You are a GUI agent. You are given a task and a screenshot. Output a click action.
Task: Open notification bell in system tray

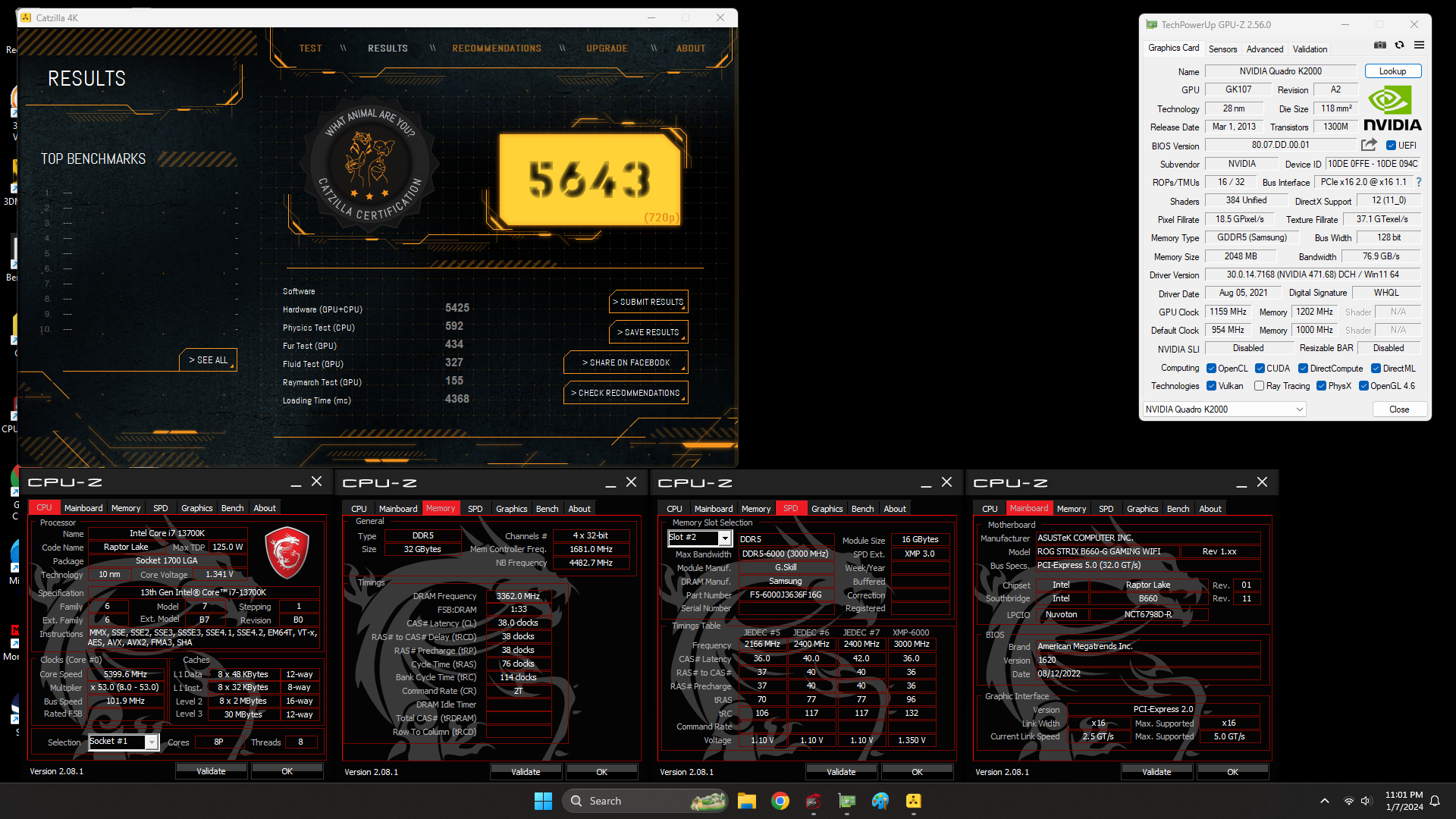point(1435,801)
